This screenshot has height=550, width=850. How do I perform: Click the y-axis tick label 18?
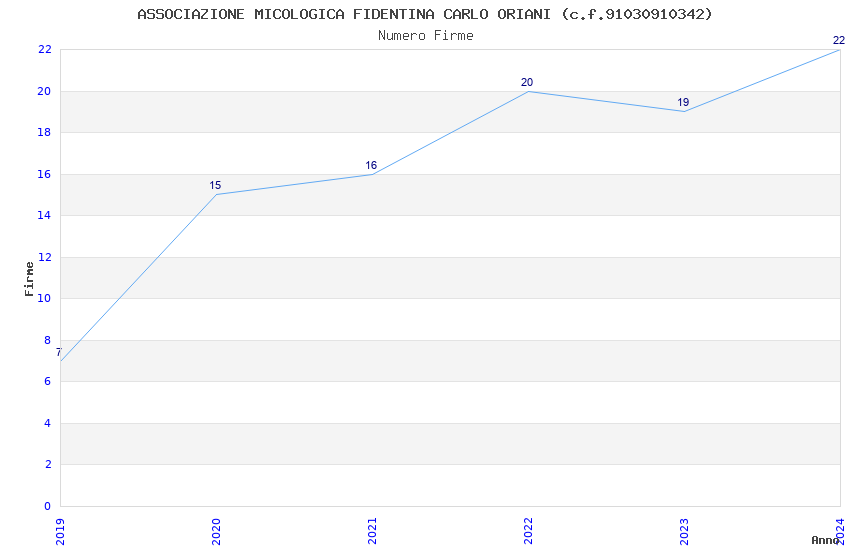[x=44, y=133]
